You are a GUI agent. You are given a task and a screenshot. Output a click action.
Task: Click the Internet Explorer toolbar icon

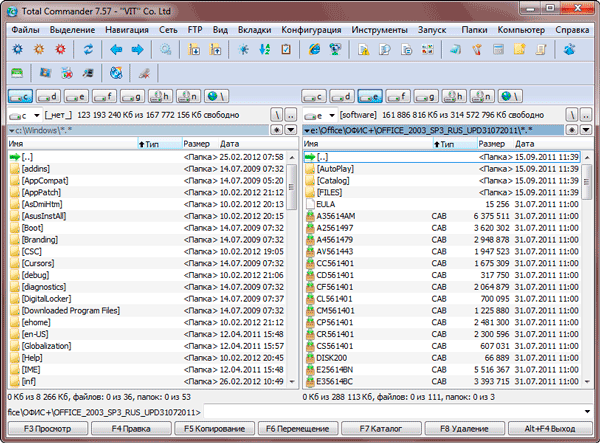(315, 48)
